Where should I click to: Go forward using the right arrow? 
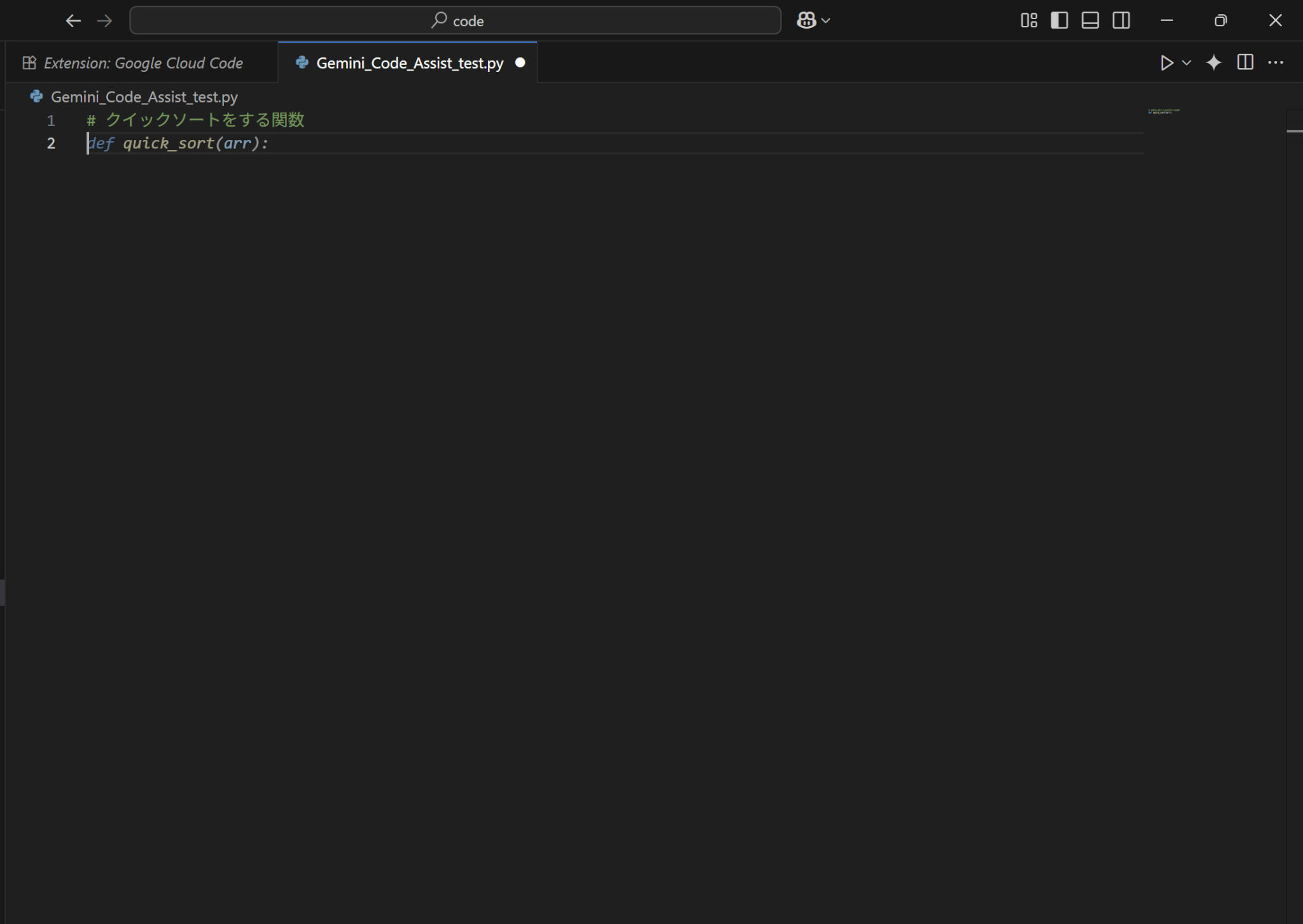coord(104,21)
